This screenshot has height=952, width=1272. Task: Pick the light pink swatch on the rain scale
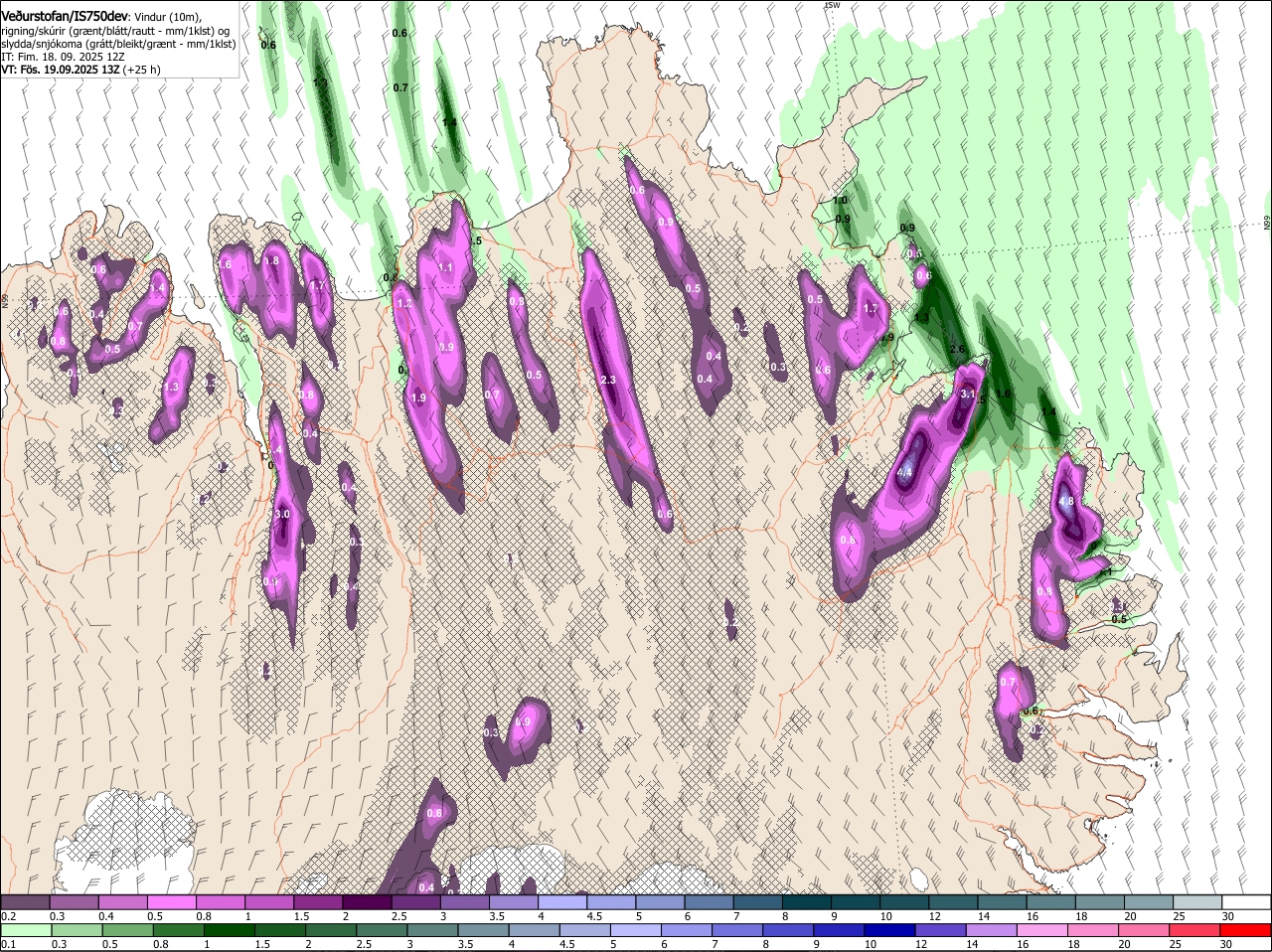tap(1042, 930)
